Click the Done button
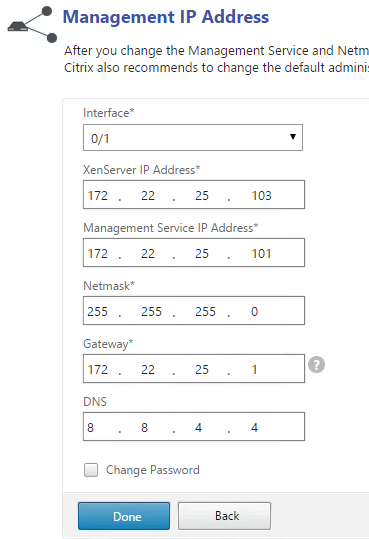The width and height of the screenshot is (369, 539). 124,516
